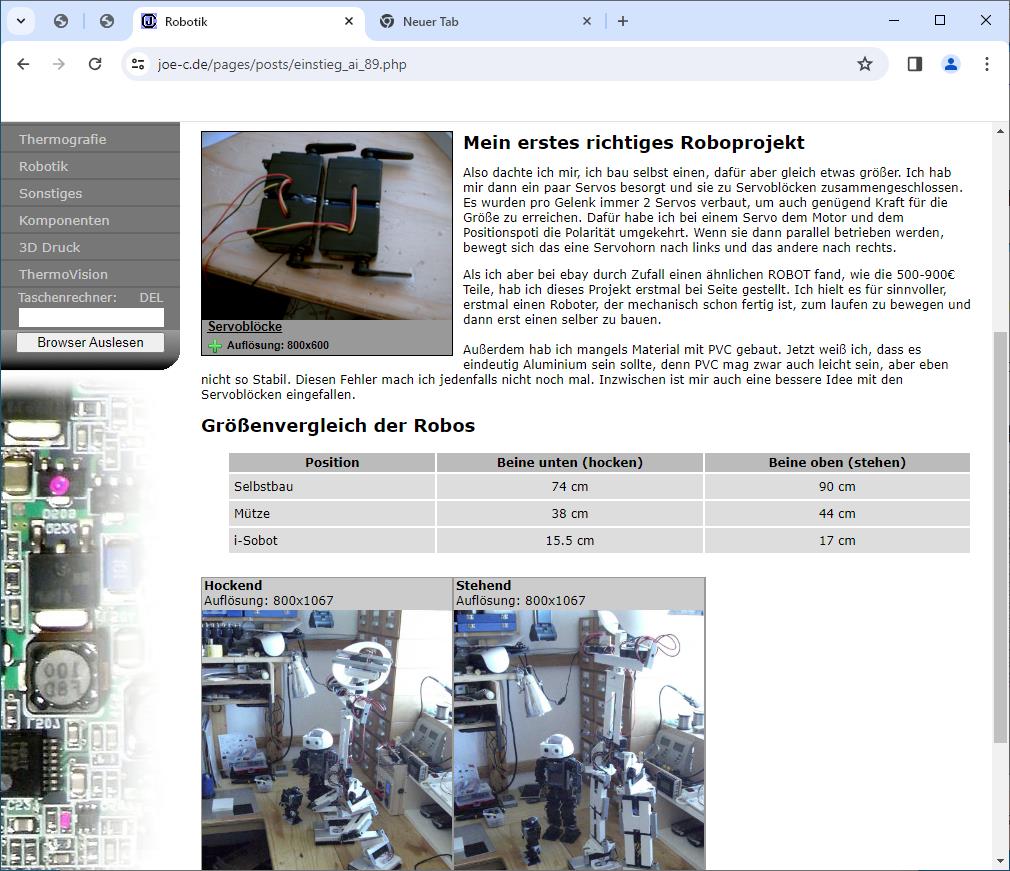Bookmark this page with the star icon

(x=865, y=64)
